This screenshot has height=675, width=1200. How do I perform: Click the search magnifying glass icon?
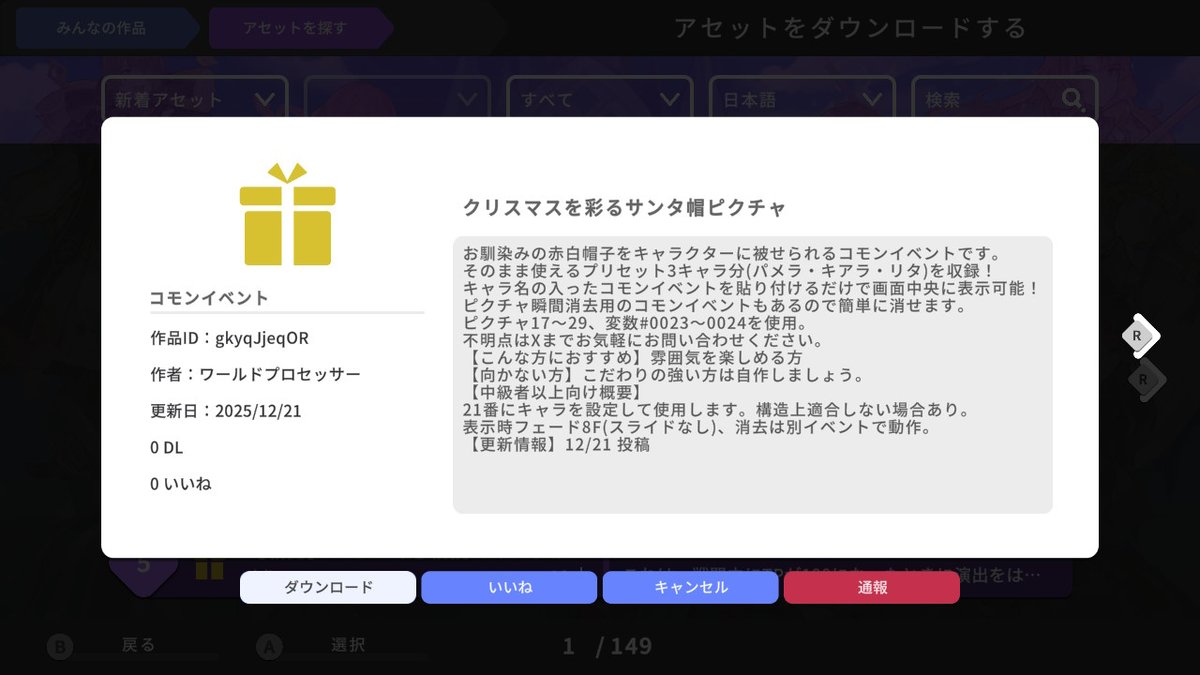coord(1073,99)
